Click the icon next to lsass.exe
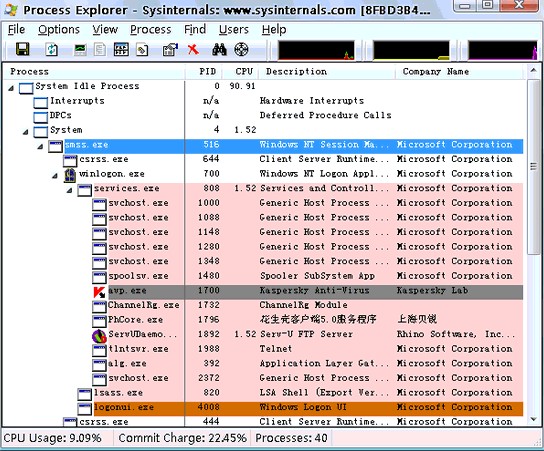Screen dimensions: 544x451 coord(85,394)
